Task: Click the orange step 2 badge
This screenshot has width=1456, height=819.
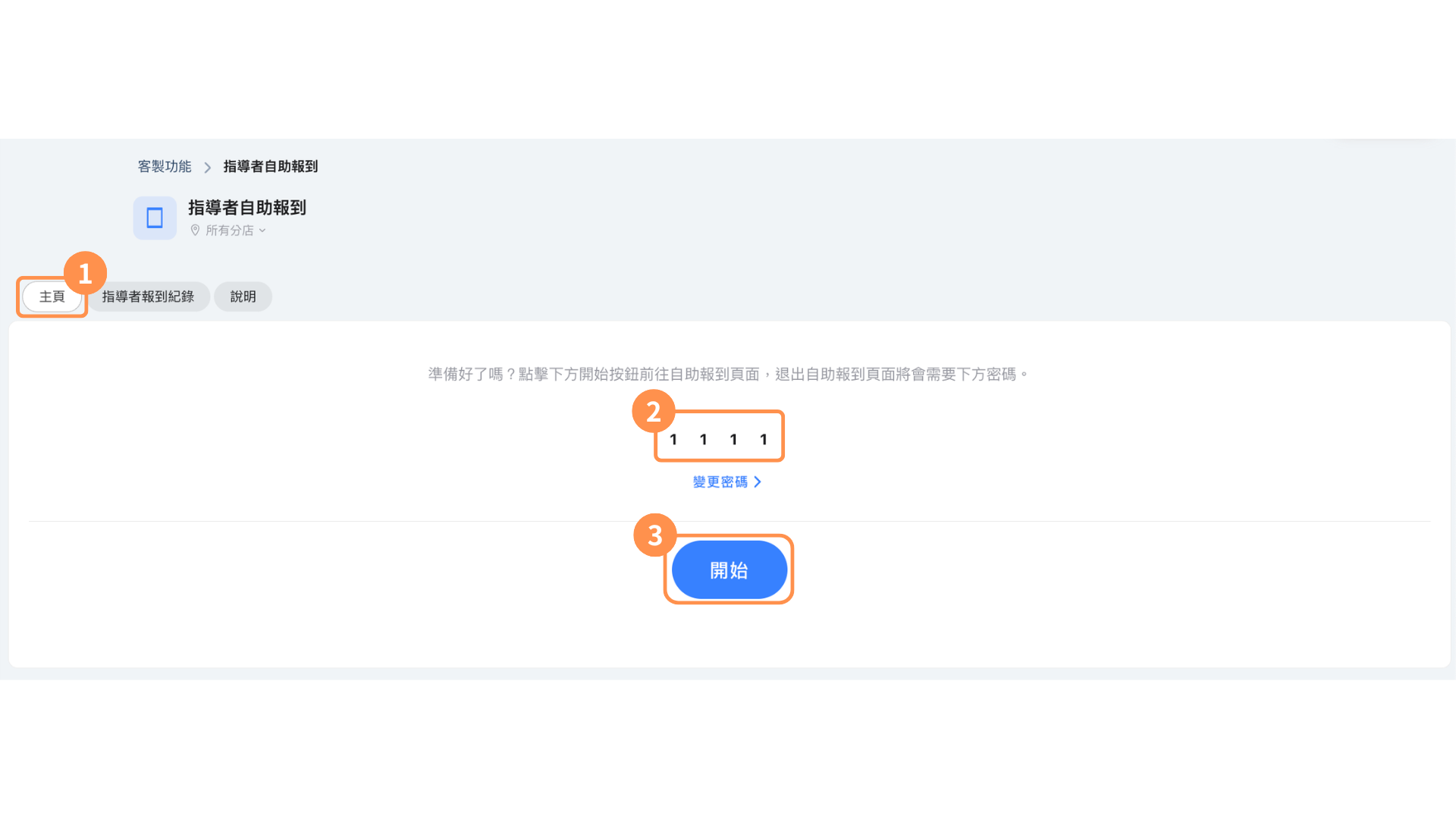Action: click(654, 411)
